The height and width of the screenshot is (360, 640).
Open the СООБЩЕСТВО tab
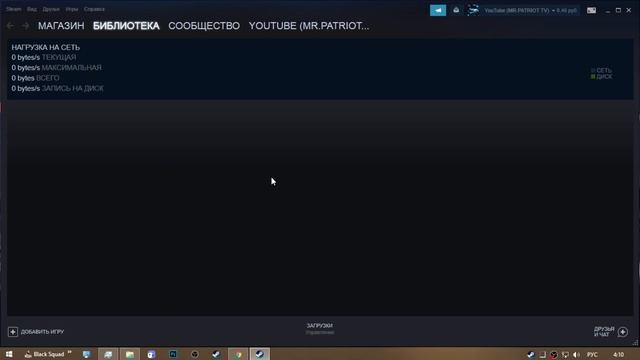pos(204,26)
